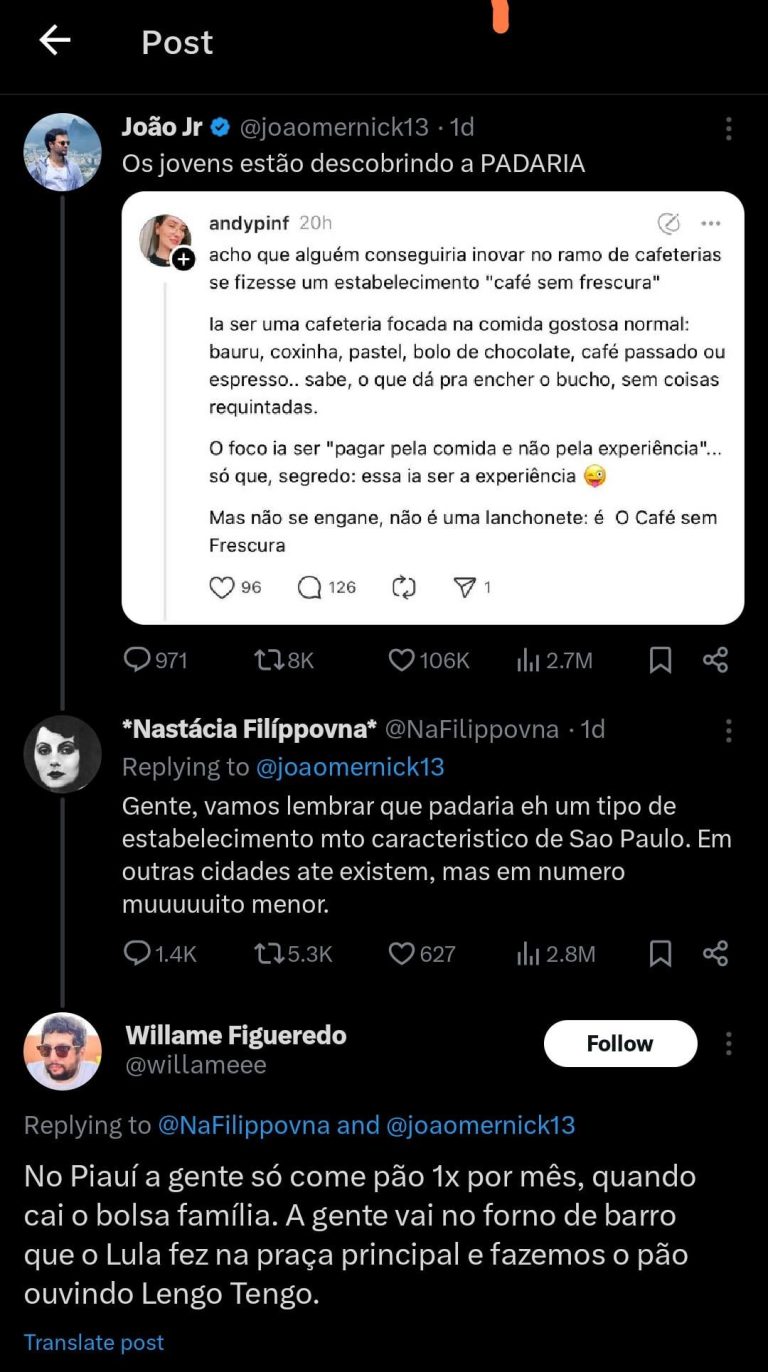The height and width of the screenshot is (1372, 768).
Task: Like João Jr's post (106K heart)
Action: click(401, 660)
